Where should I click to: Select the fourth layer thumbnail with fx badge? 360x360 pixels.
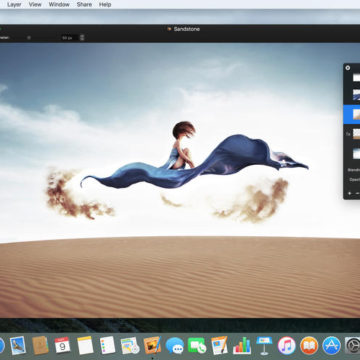click(x=356, y=134)
